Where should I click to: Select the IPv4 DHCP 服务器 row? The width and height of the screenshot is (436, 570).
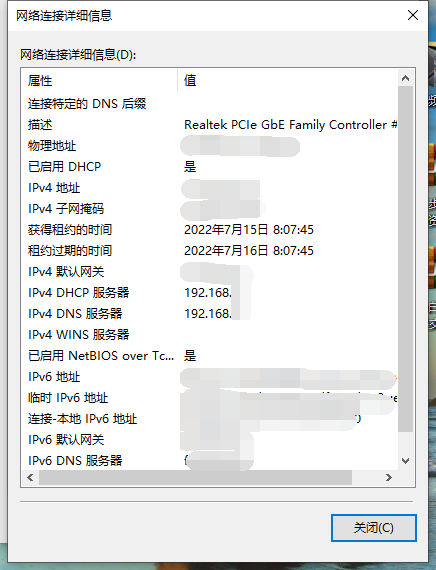point(209,293)
